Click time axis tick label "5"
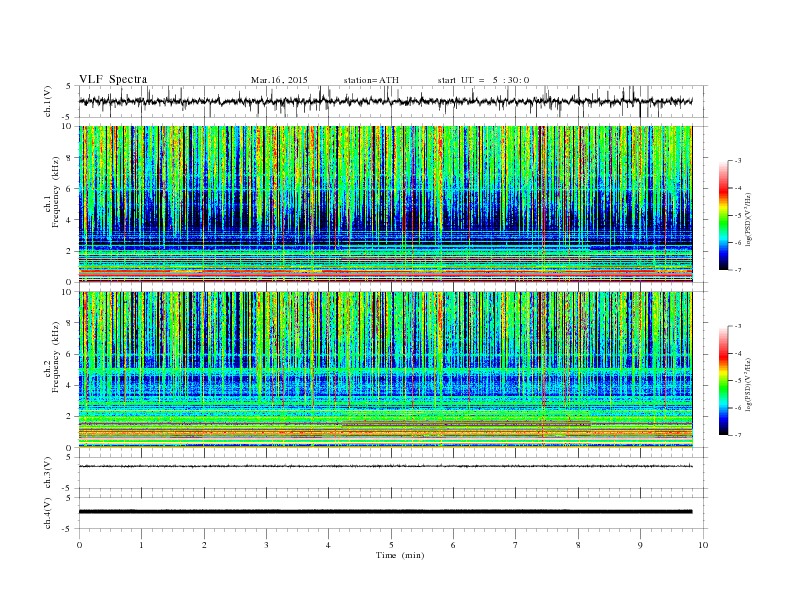 coord(391,545)
